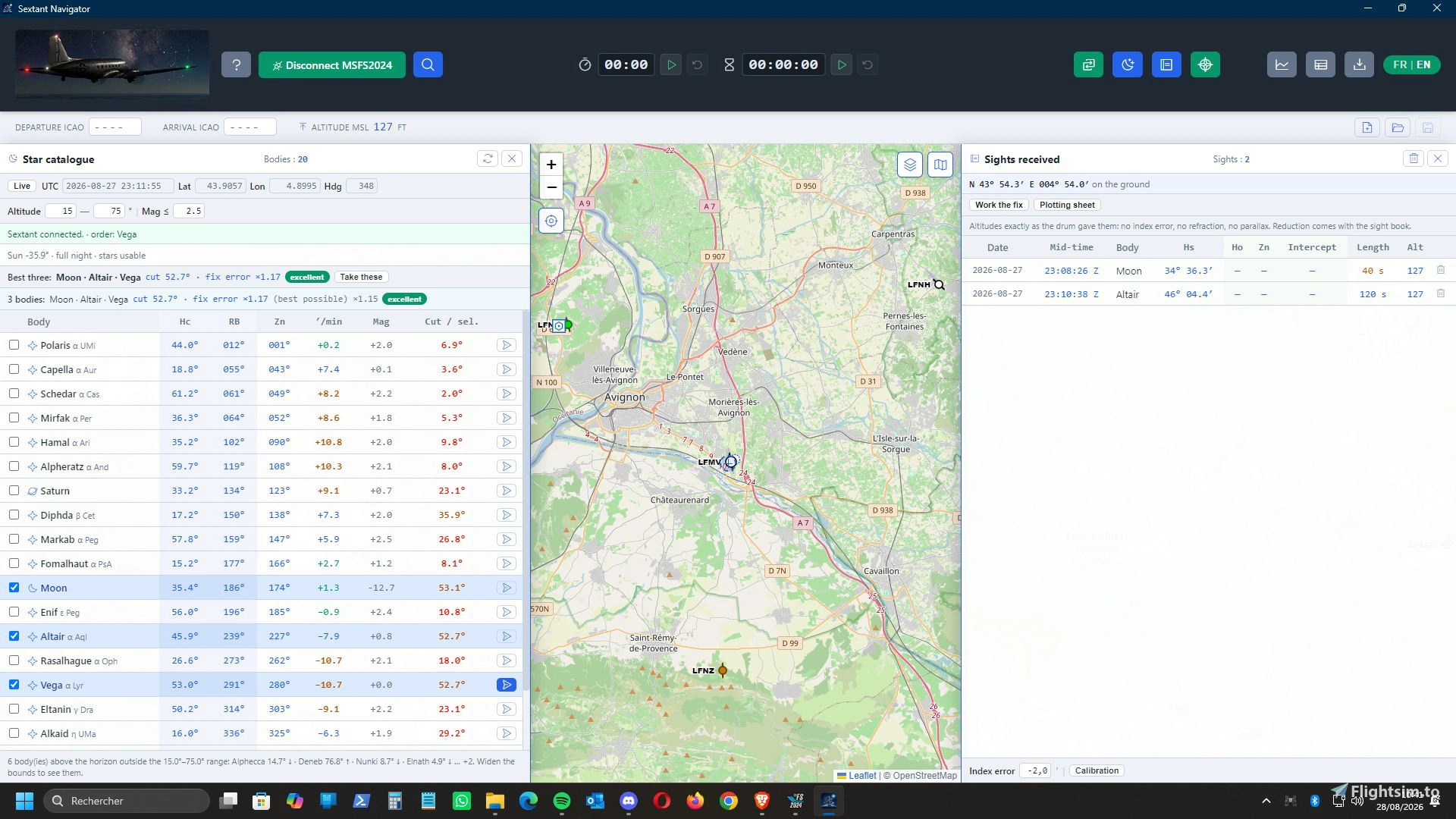Viewport: 1456px width, 819px height.
Task: Open the blue sight book panel icon
Action: click(x=1166, y=64)
